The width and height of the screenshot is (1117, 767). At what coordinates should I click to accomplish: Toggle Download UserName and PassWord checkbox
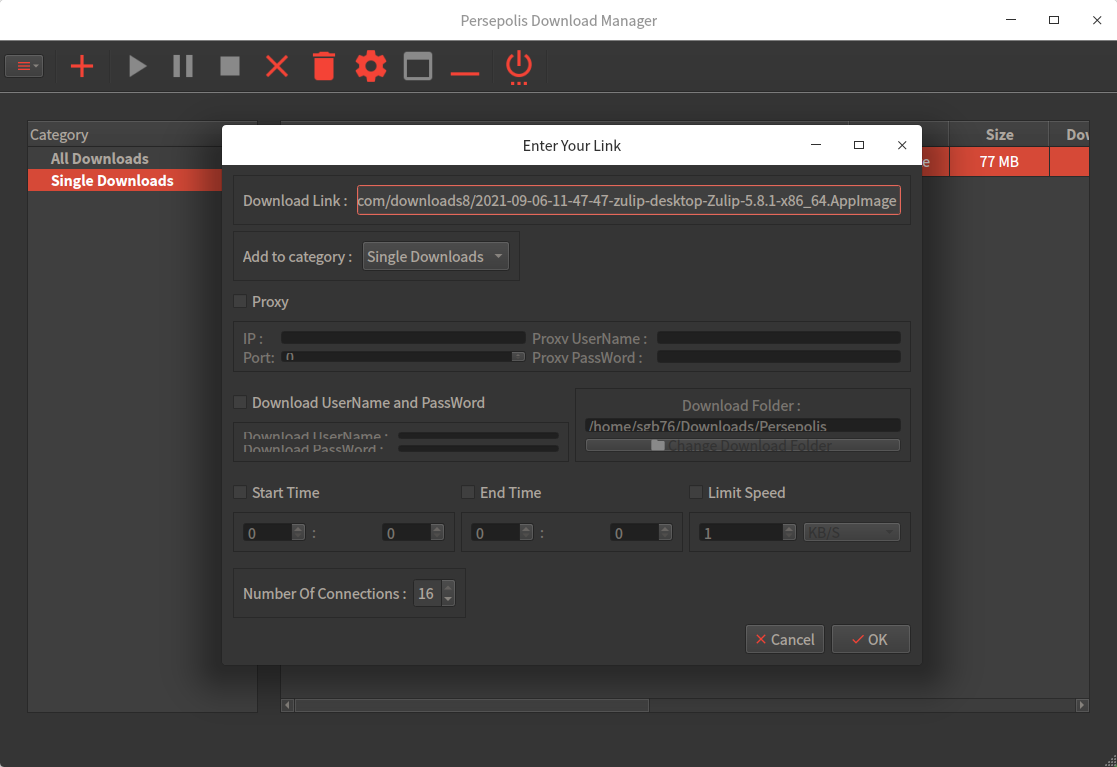point(240,402)
